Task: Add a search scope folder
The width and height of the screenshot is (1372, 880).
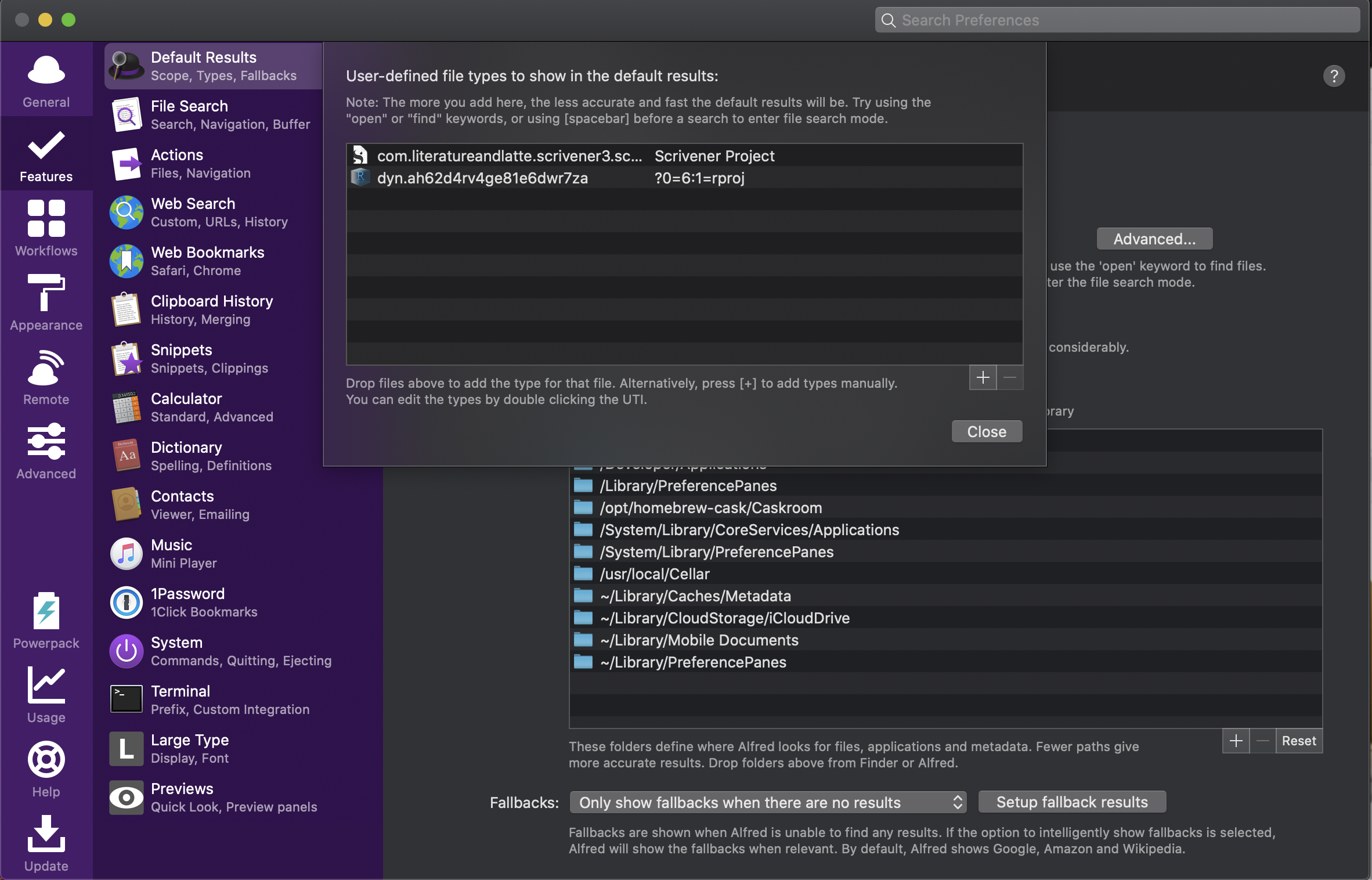Action: point(1236,741)
